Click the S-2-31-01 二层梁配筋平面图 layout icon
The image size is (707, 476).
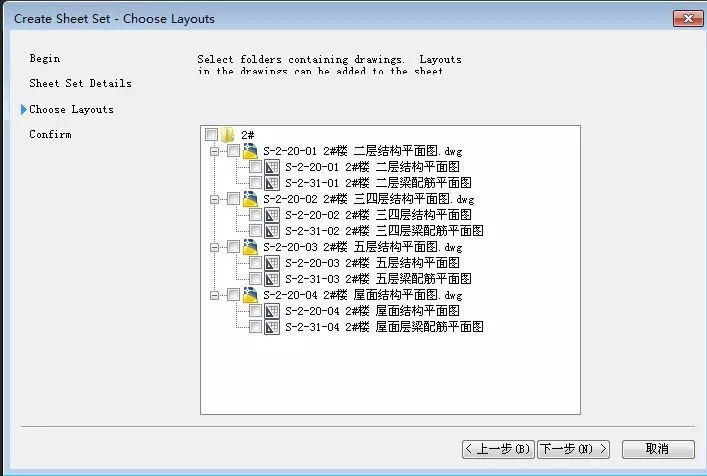[272, 183]
